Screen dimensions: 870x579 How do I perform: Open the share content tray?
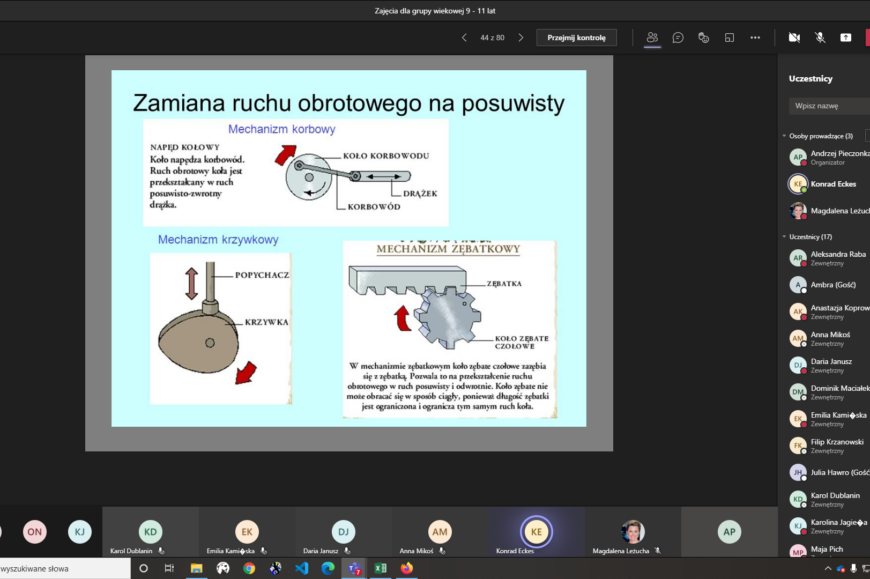(x=845, y=38)
